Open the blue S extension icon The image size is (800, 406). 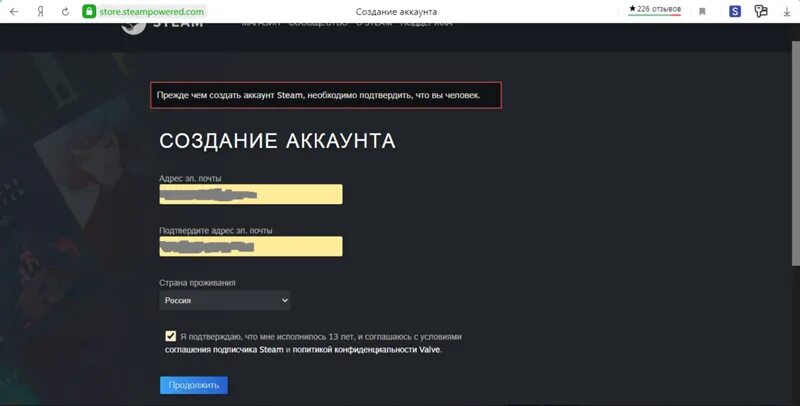pos(735,11)
